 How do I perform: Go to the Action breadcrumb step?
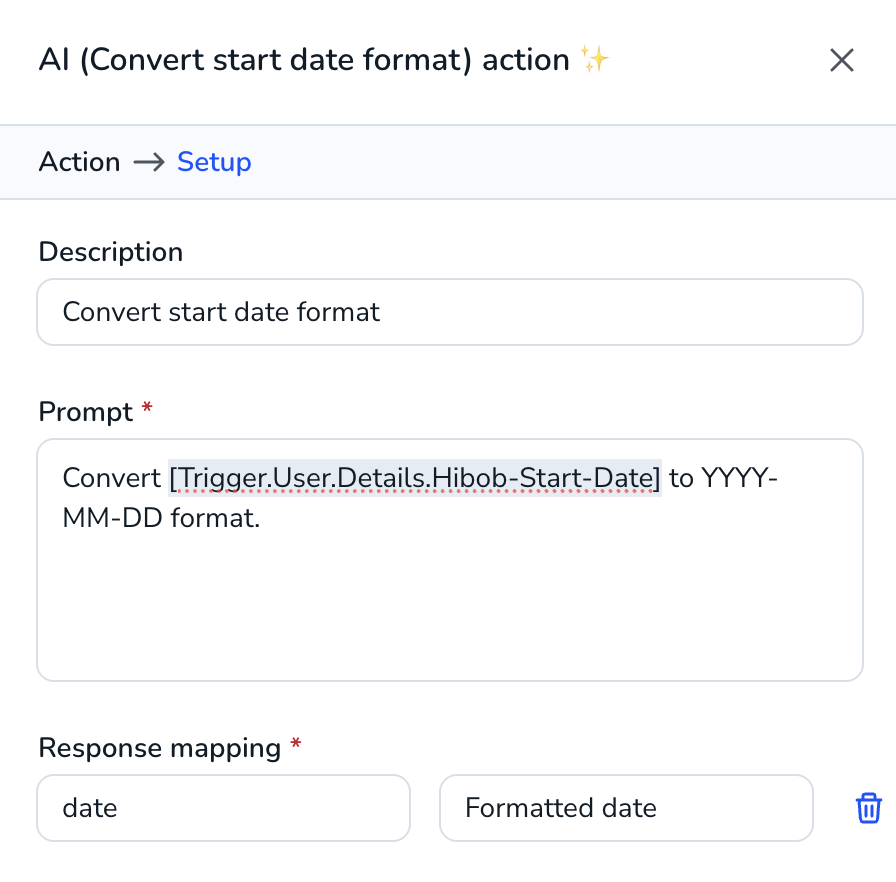point(79,162)
